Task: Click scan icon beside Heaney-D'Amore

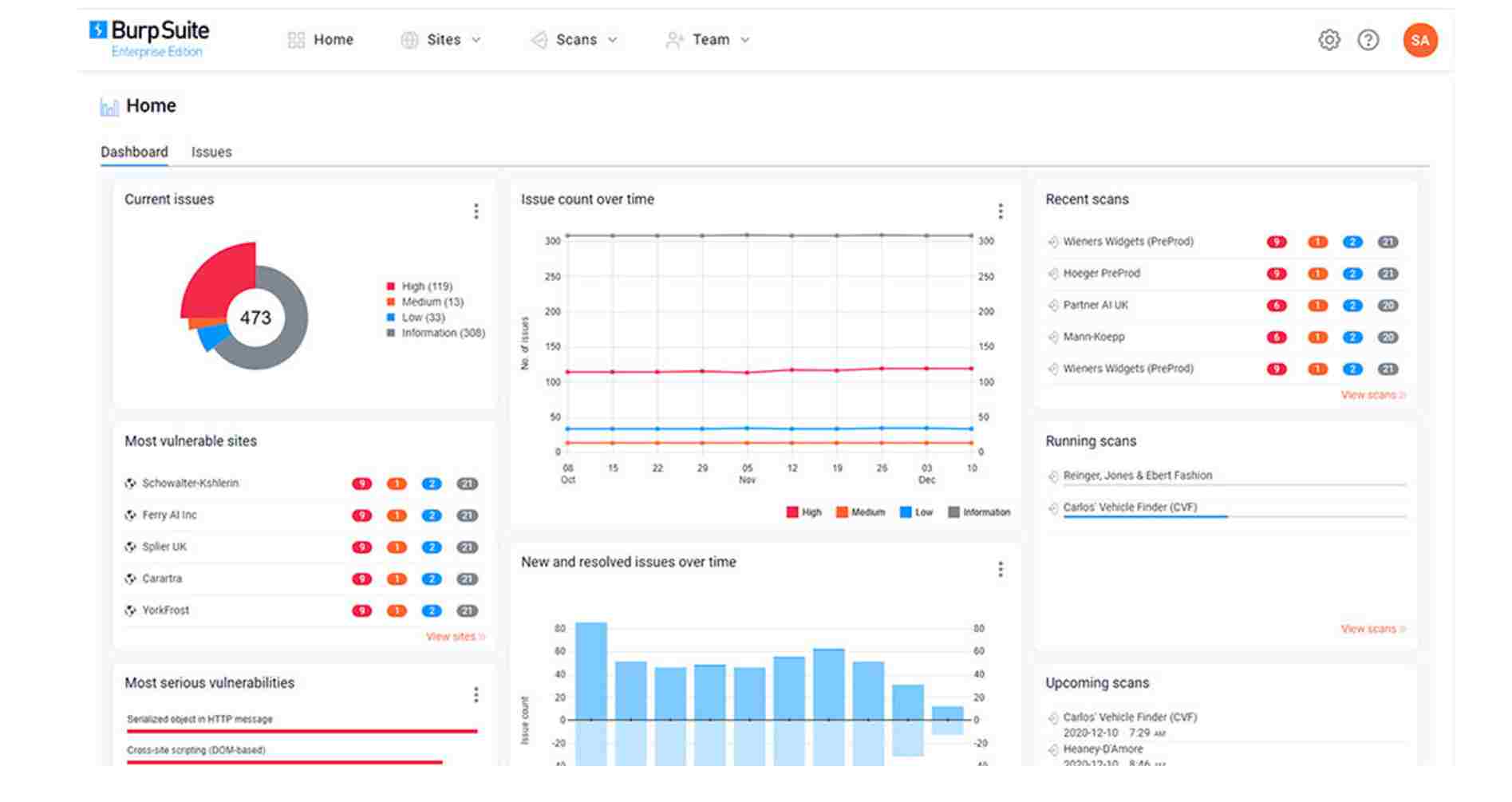Action: (1053, 750)
